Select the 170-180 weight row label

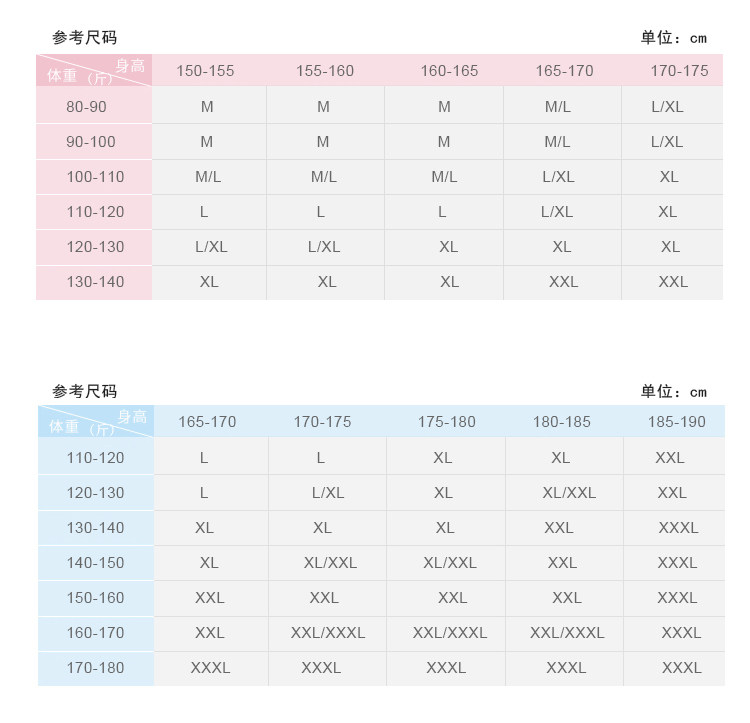95,668
